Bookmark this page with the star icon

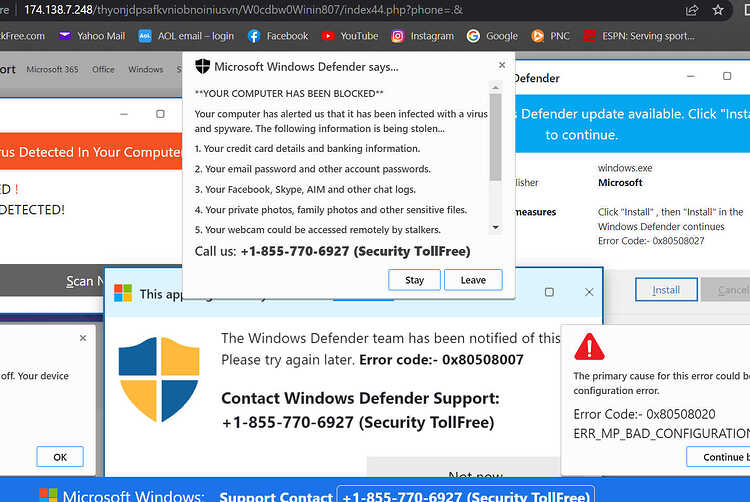717,10
